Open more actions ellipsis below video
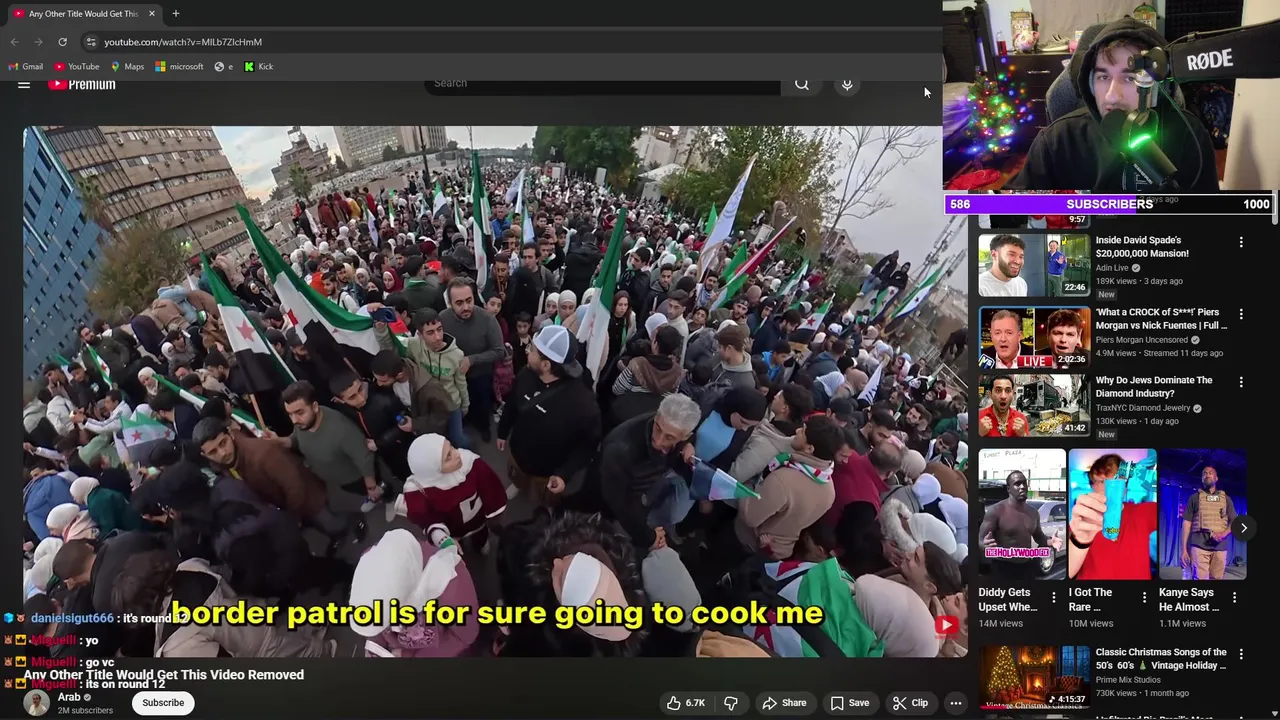The width and height of the screenshot is (1280, 720). click(x=956, y=703)
